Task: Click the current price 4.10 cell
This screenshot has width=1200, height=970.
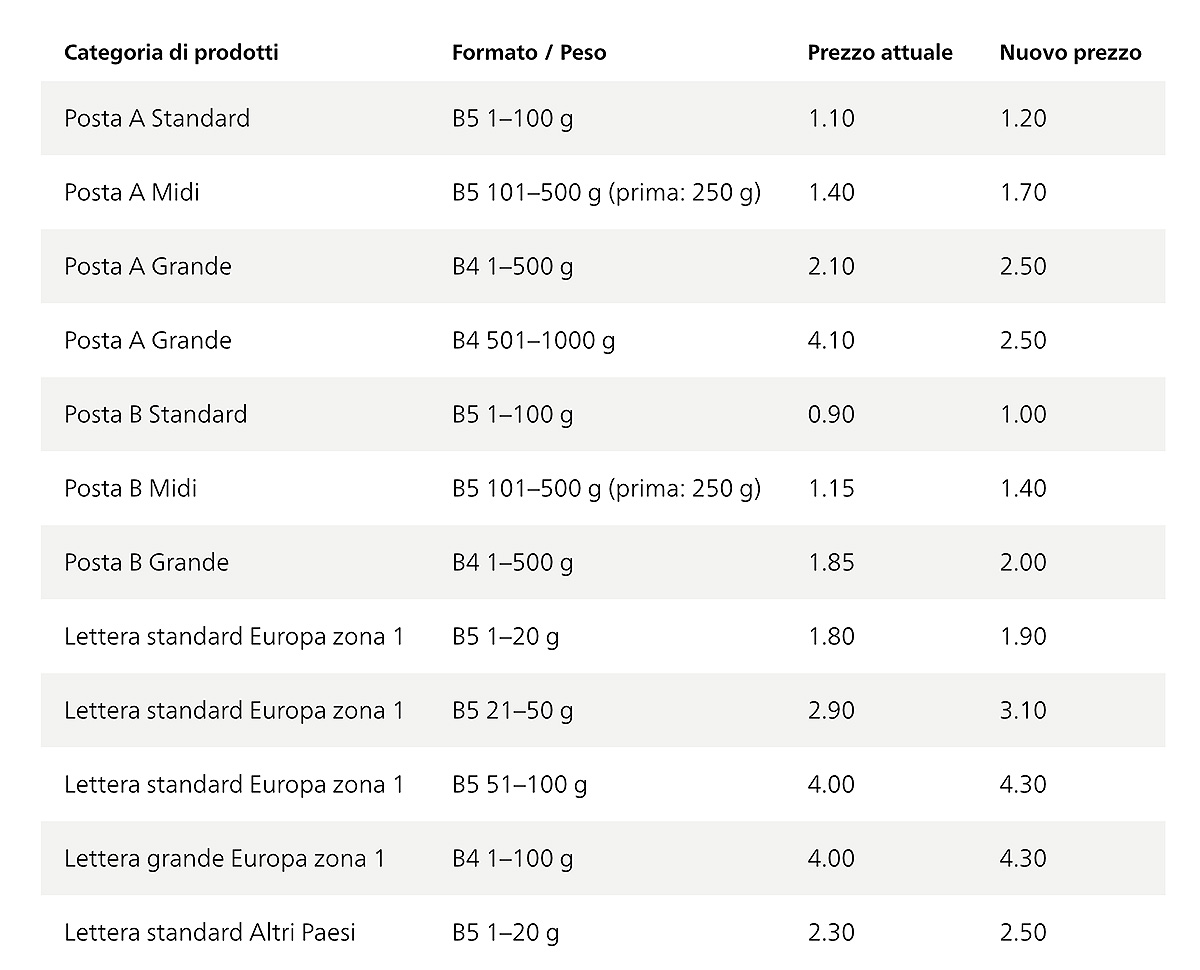Action: (831, 341)
